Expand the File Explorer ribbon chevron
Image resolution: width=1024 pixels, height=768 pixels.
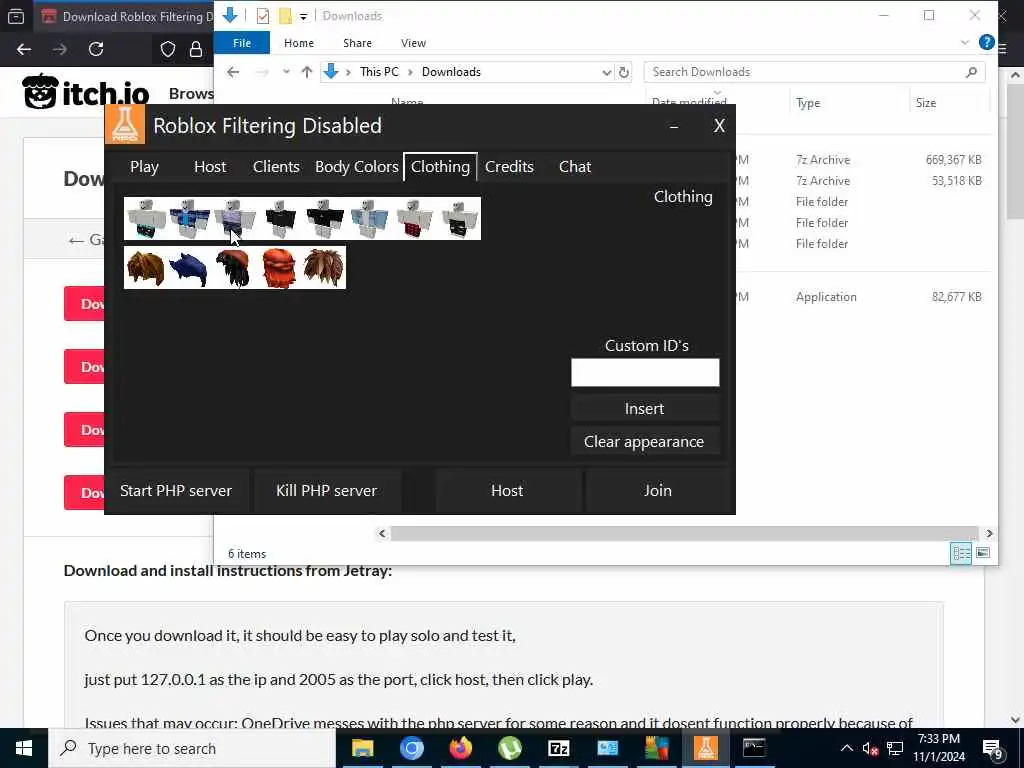point(965,42)
